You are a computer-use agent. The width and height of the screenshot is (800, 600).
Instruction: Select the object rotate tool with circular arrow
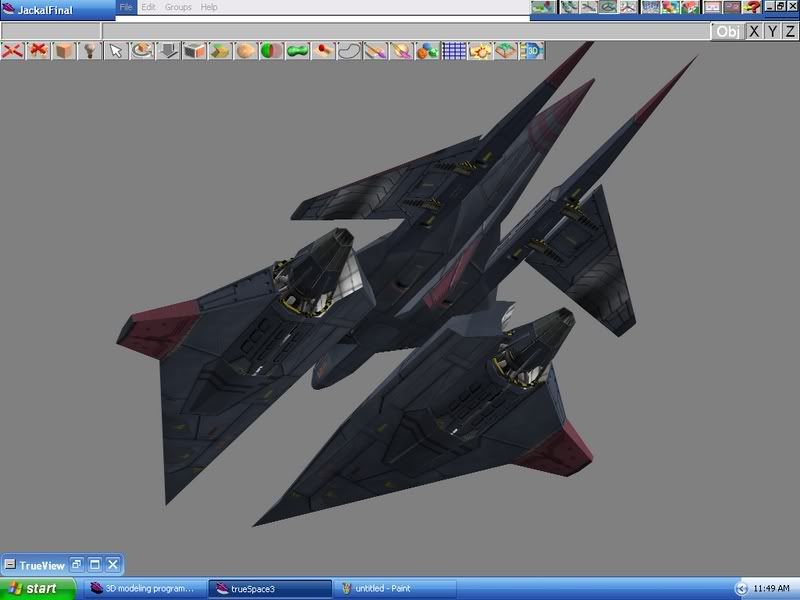point(142,51)
